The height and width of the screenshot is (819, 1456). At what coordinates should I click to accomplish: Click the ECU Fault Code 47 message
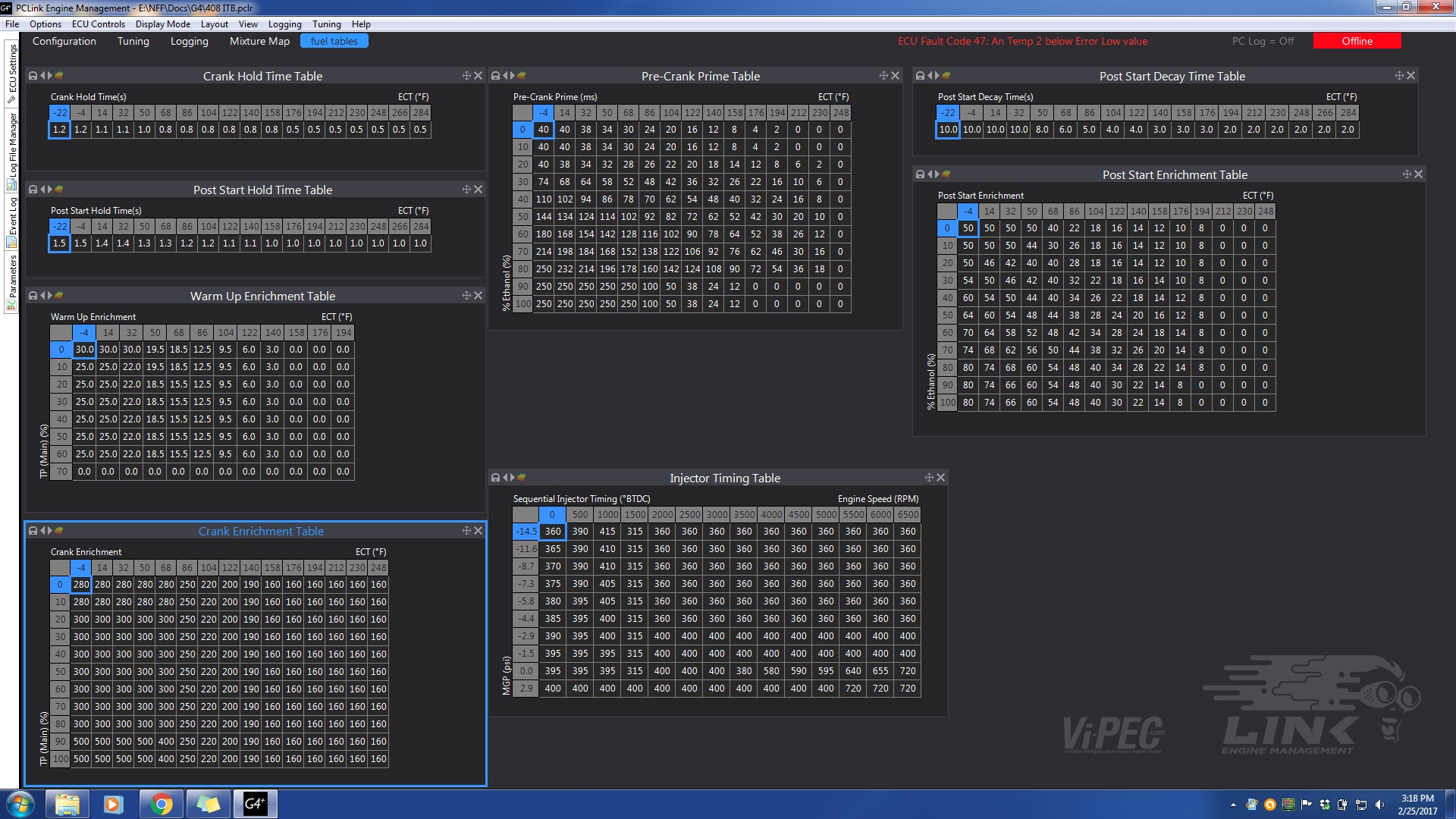coord(1022,41)
